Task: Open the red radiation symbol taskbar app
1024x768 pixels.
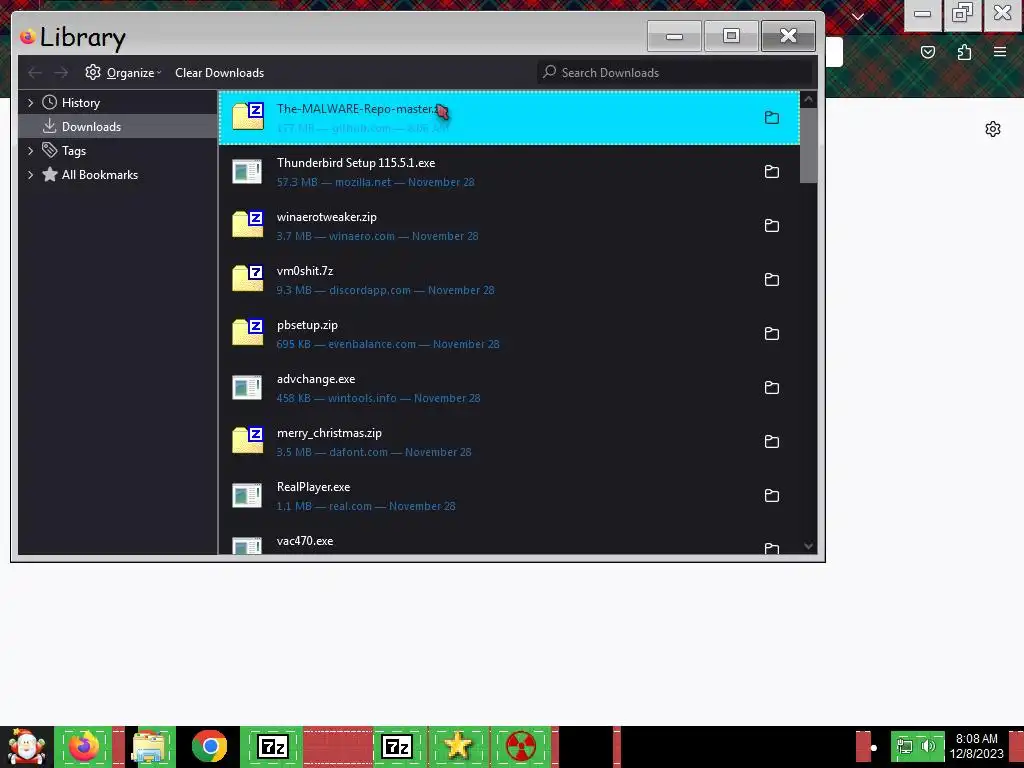Action: click(x=521, y=747)
